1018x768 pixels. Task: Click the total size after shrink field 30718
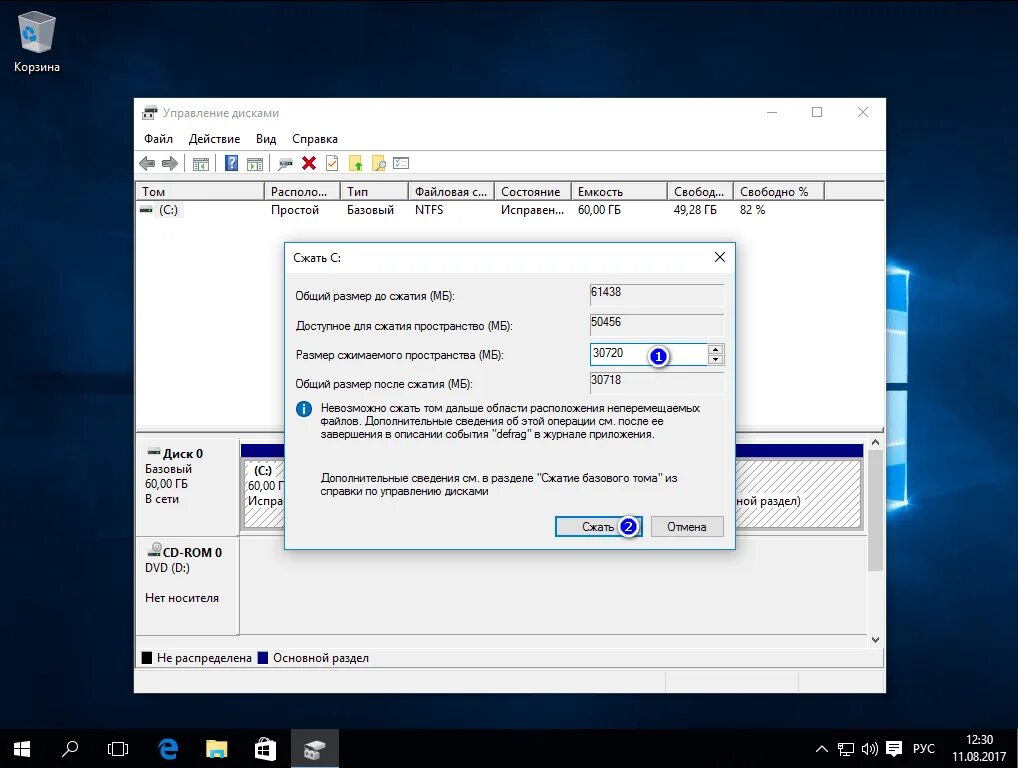point(656,382)
